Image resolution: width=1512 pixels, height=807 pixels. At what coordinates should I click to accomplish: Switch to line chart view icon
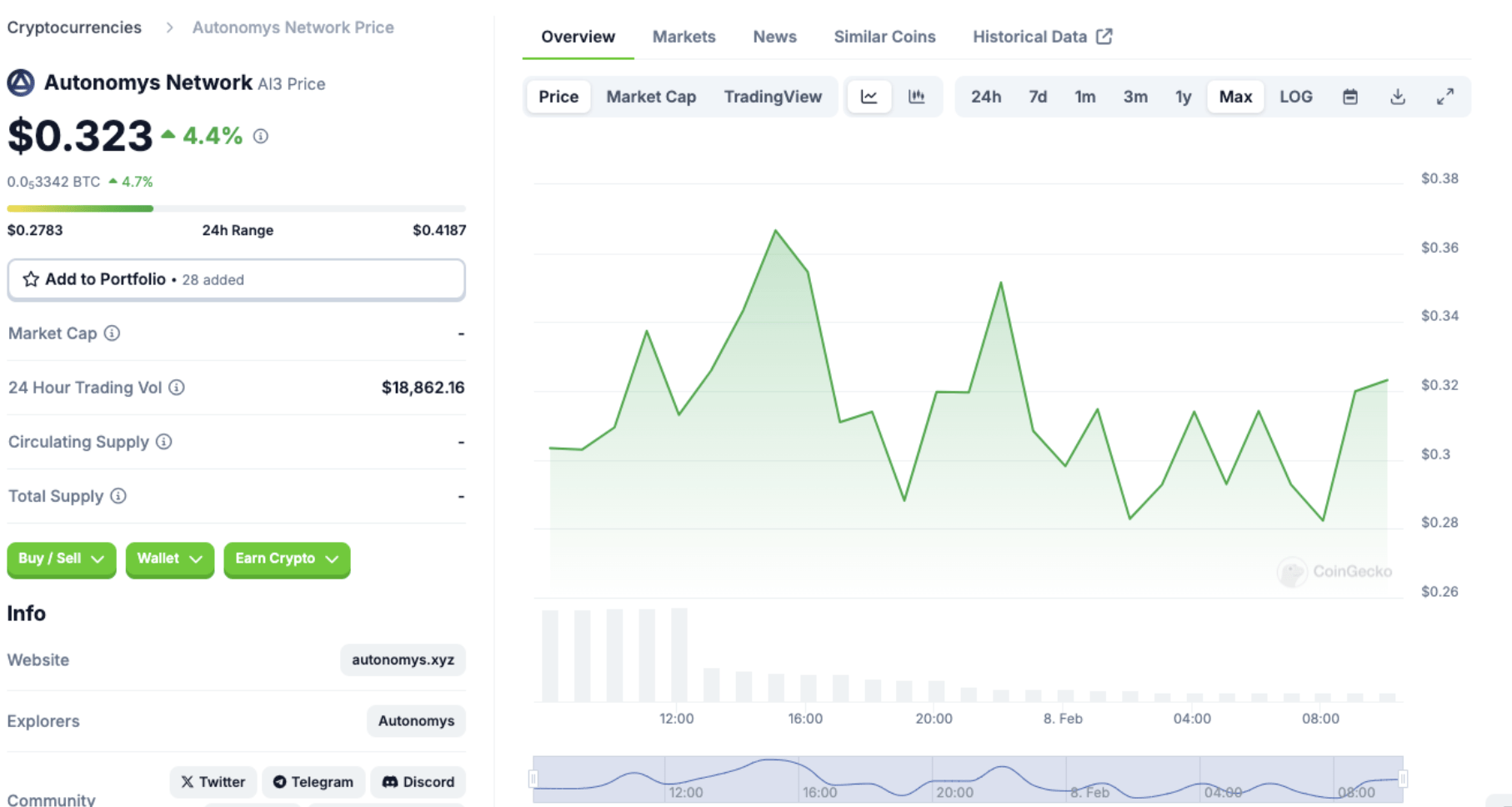pyautogui.click(x=869, y=97)
